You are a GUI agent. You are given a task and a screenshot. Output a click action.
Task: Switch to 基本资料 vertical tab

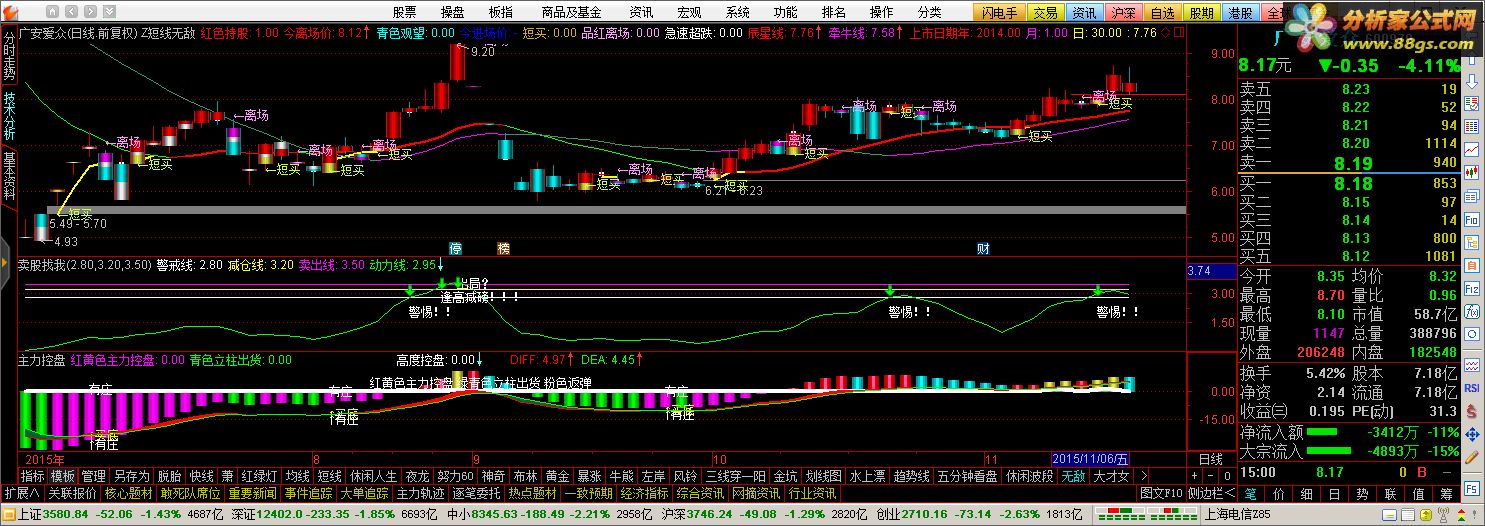tap(9, 177)
